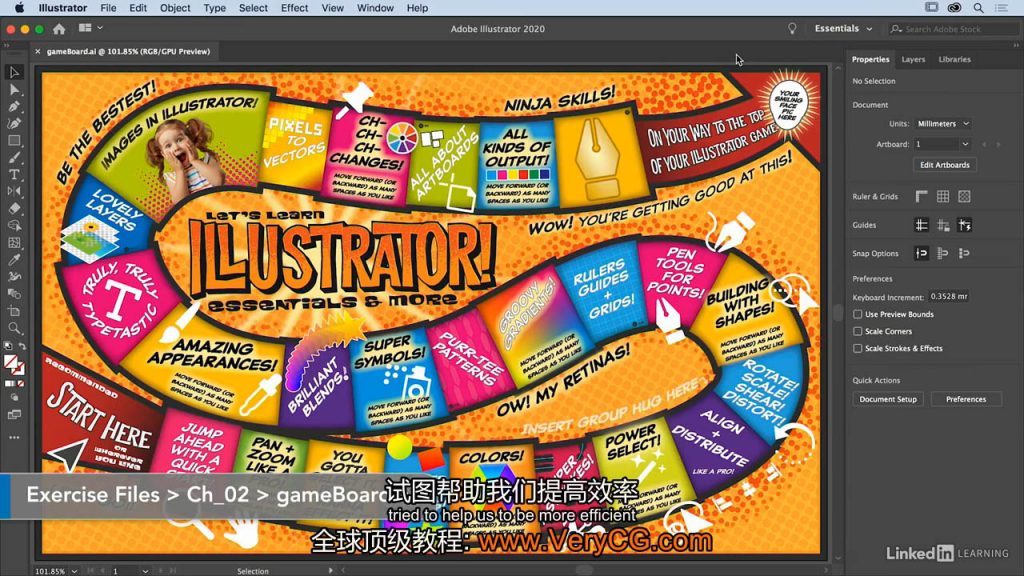Select the Direct Selection tool
The height and width of the screenshot is (576, 1024).
pos(14,89)
